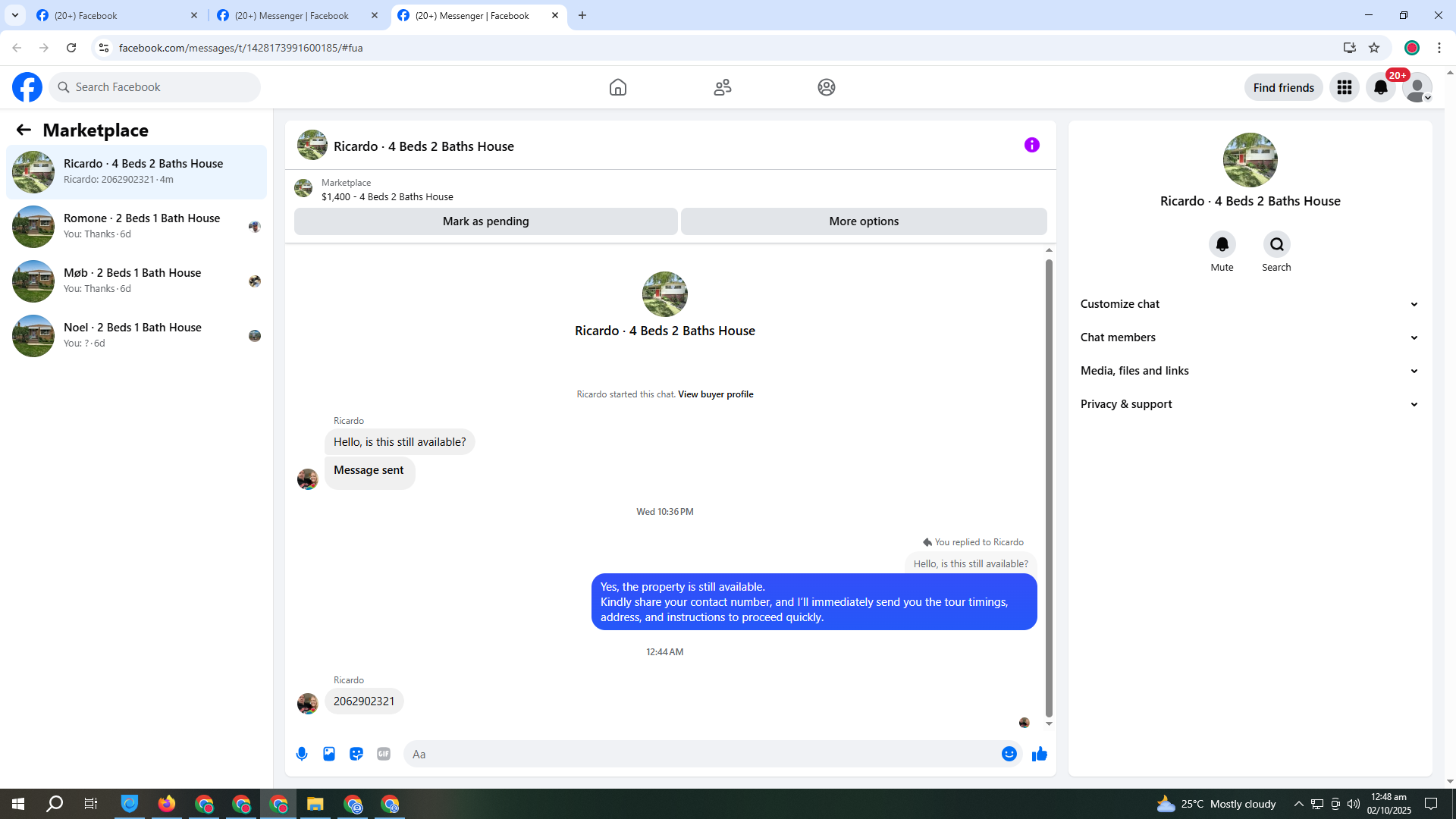1456x819 pixels.
Task: Expand Customize chat section
Action: (x=1249, y=304)
